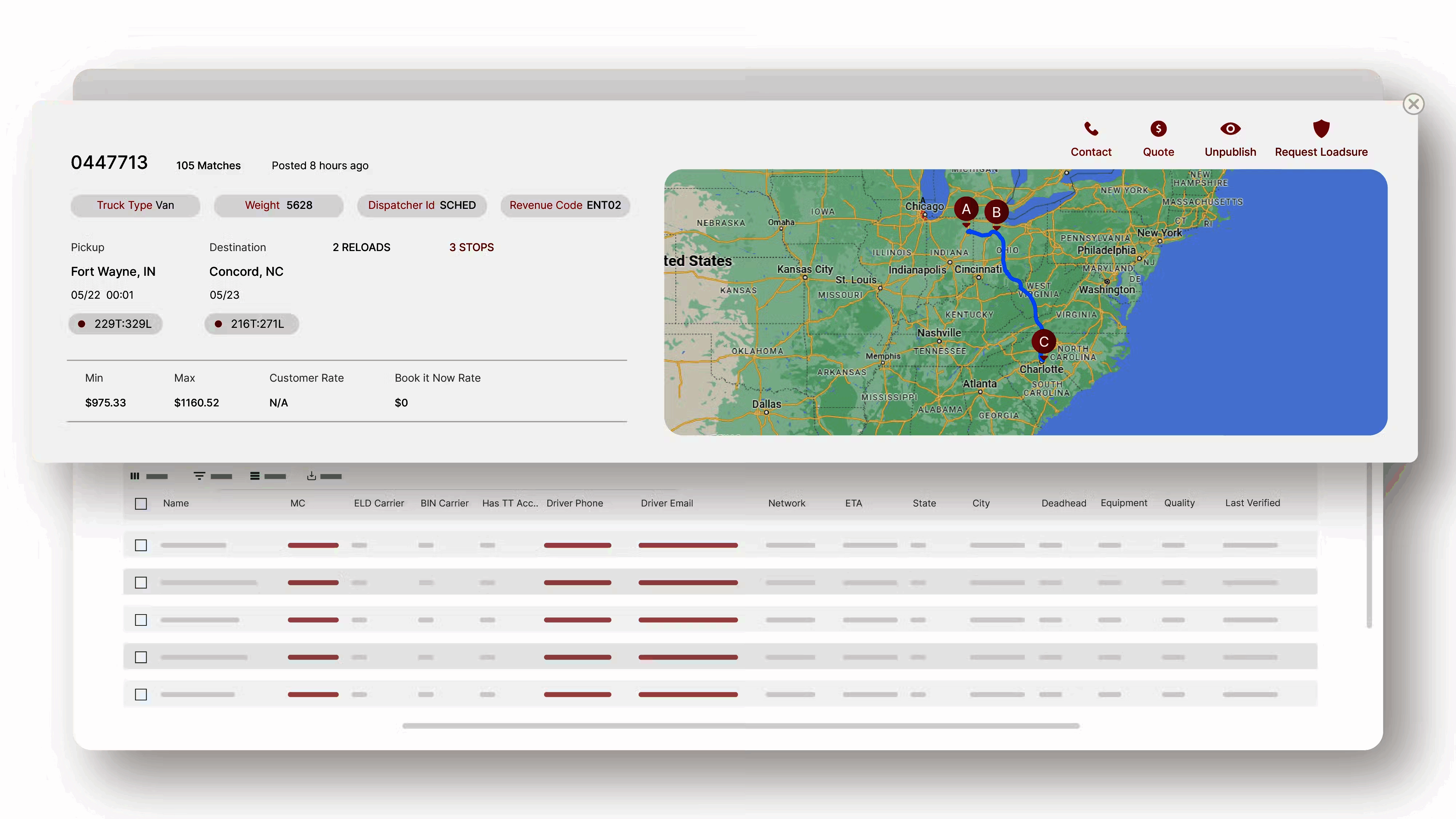Viewport: 1456px width, 819px height.
Task: Check the last carrier row checkbox
Action: point(141,694)
